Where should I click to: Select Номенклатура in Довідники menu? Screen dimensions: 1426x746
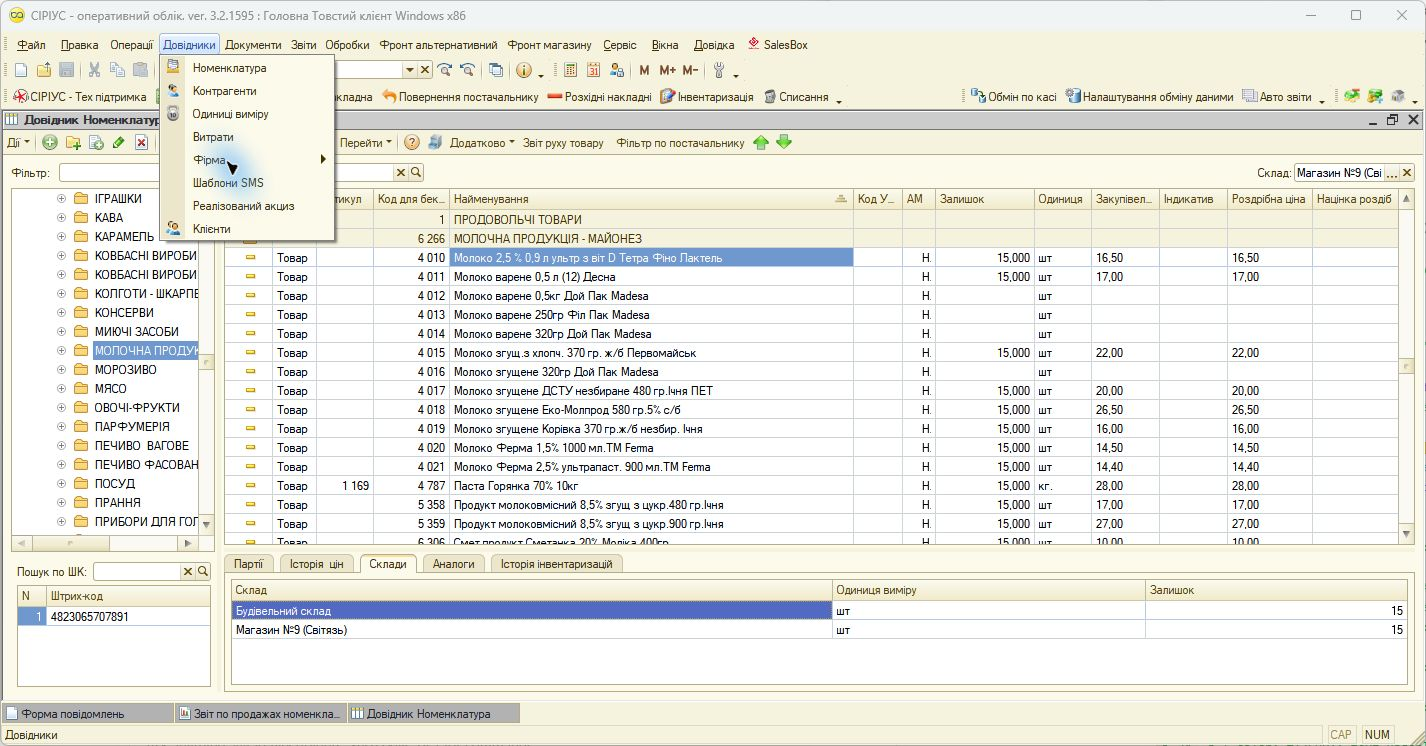pyautogui.click(x=229, y=68)
